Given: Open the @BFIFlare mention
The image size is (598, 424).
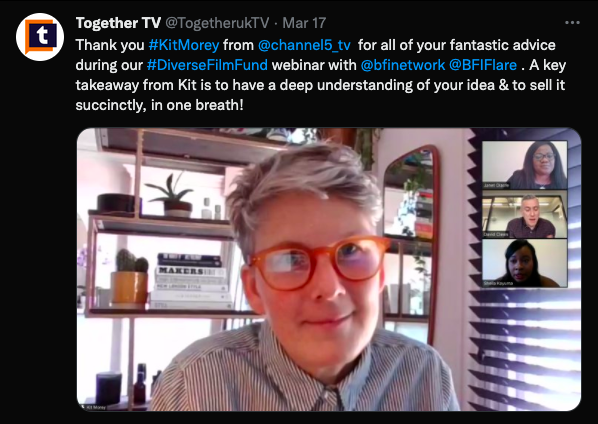Looking at the screenshot, I should click(x=483, y=65).
